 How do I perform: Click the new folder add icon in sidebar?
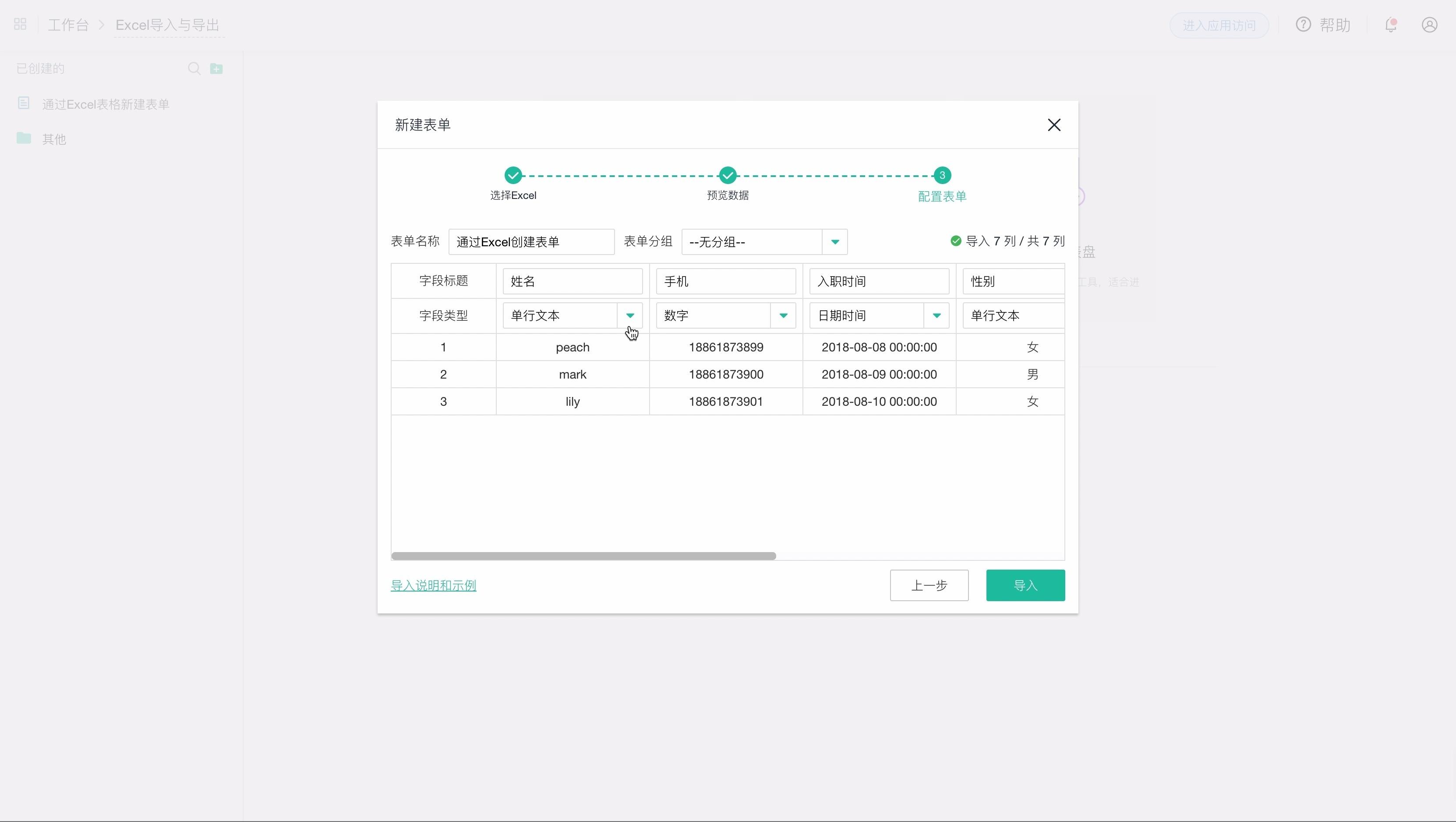216,68
